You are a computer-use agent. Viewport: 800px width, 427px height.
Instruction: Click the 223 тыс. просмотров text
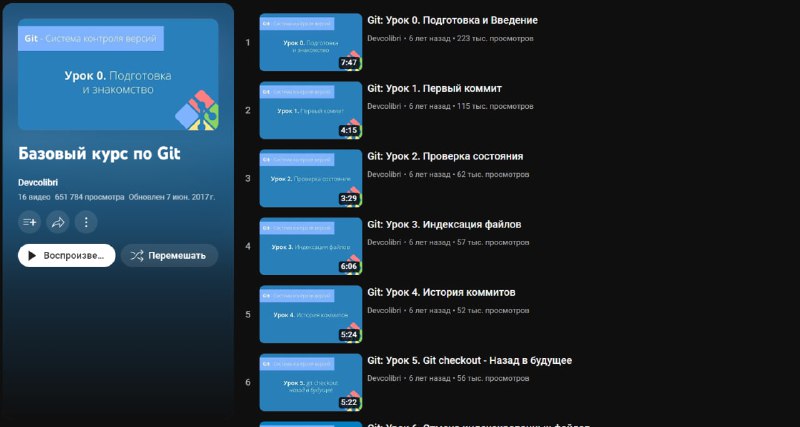point(495,38)
